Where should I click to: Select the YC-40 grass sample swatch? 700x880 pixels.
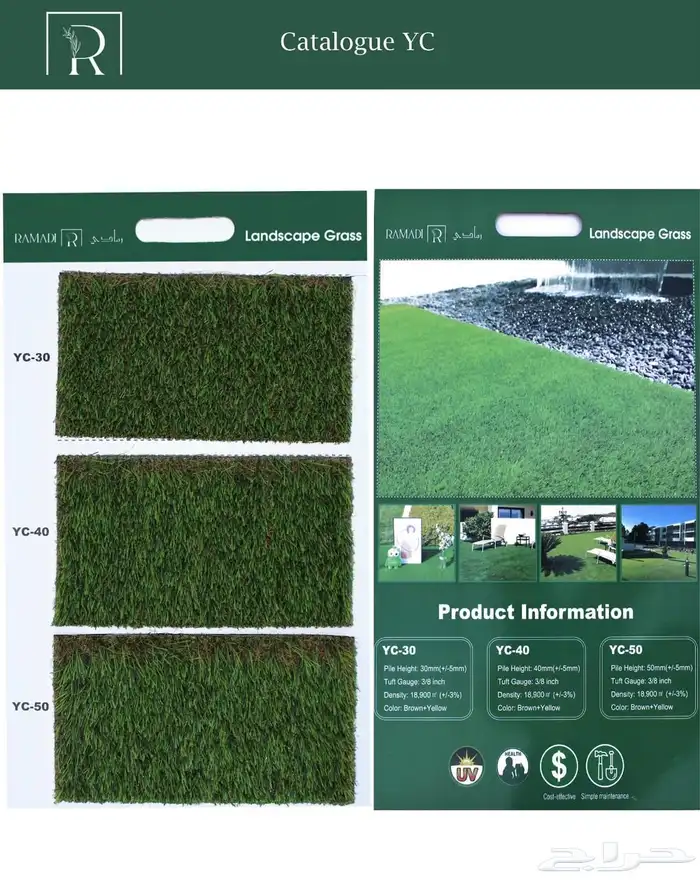pos(204,540)
